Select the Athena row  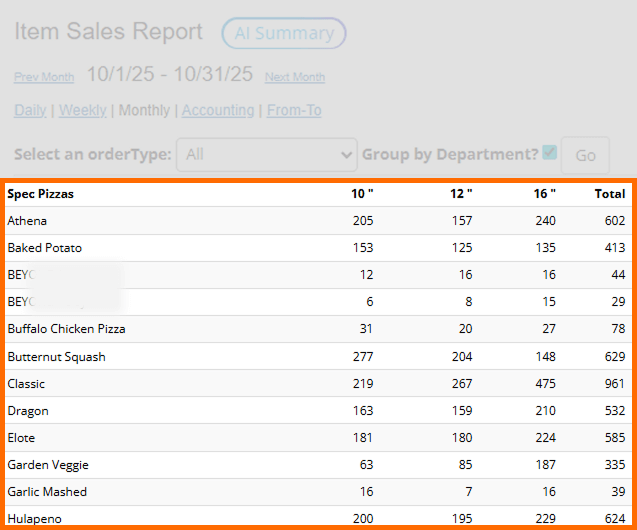pyautogui.click(x=27, y=221)
